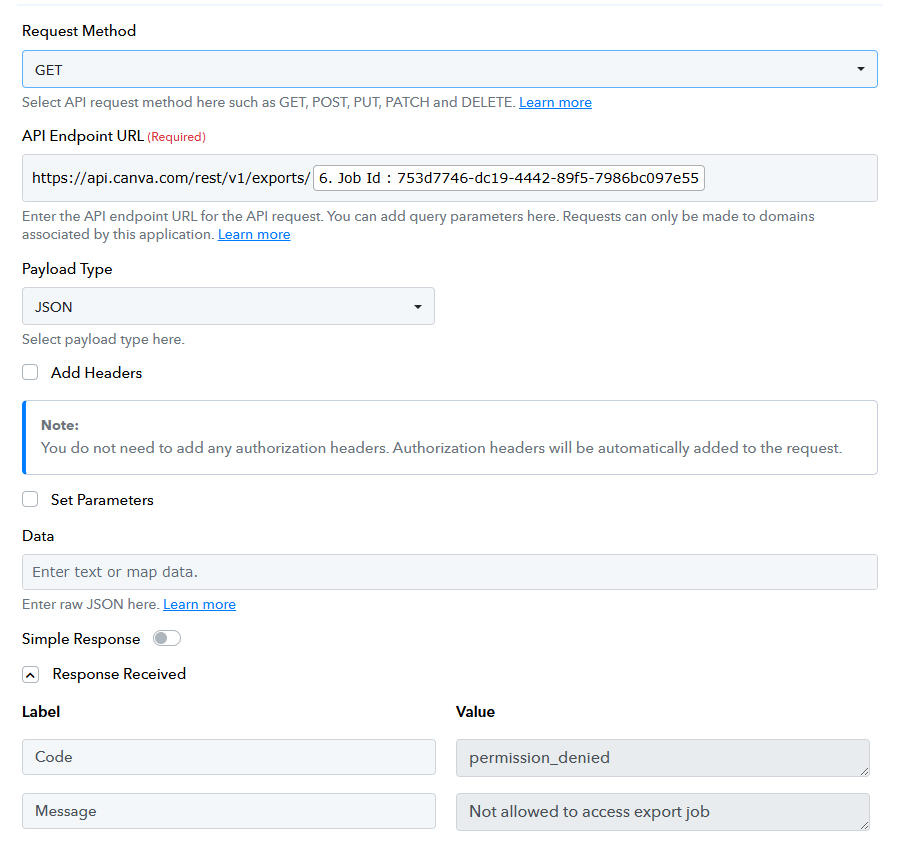Image resolution: width=903 pixels, height=853 pixels.
Task: Click the '(Required)' marker text
Action: pyautogui.click(x=176, y=137)
